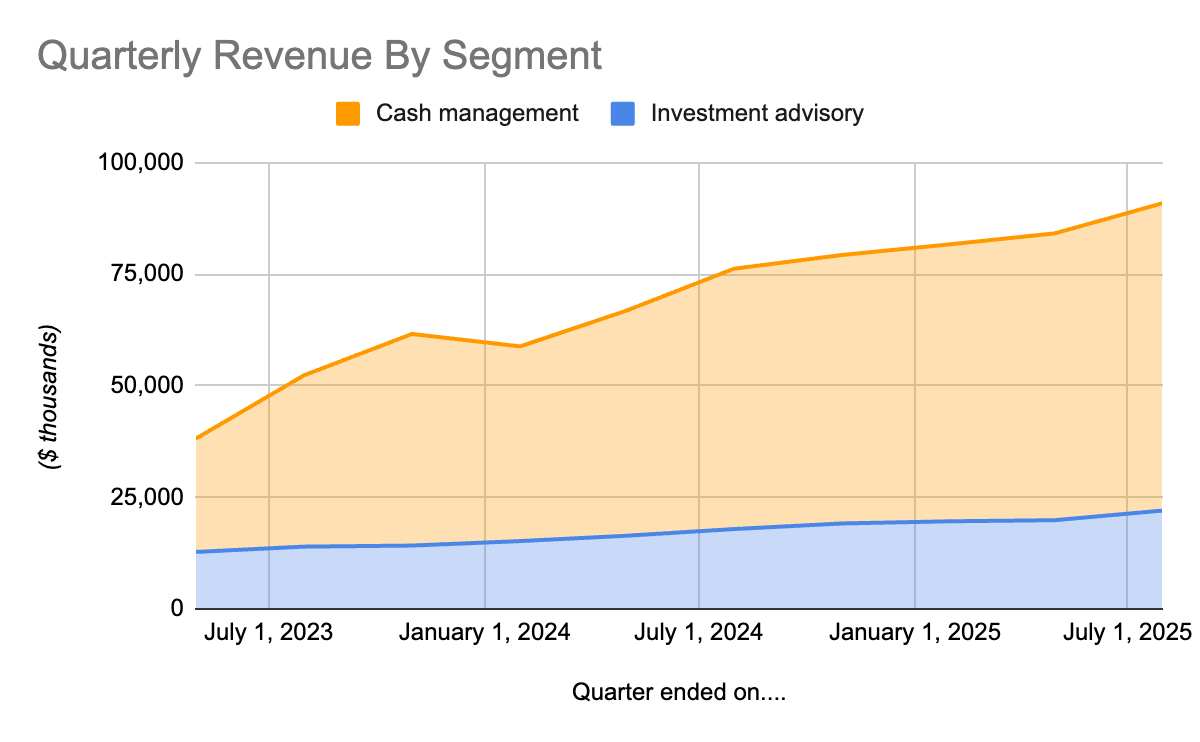Click the orange Cash management legend swatch

point(347,113)
